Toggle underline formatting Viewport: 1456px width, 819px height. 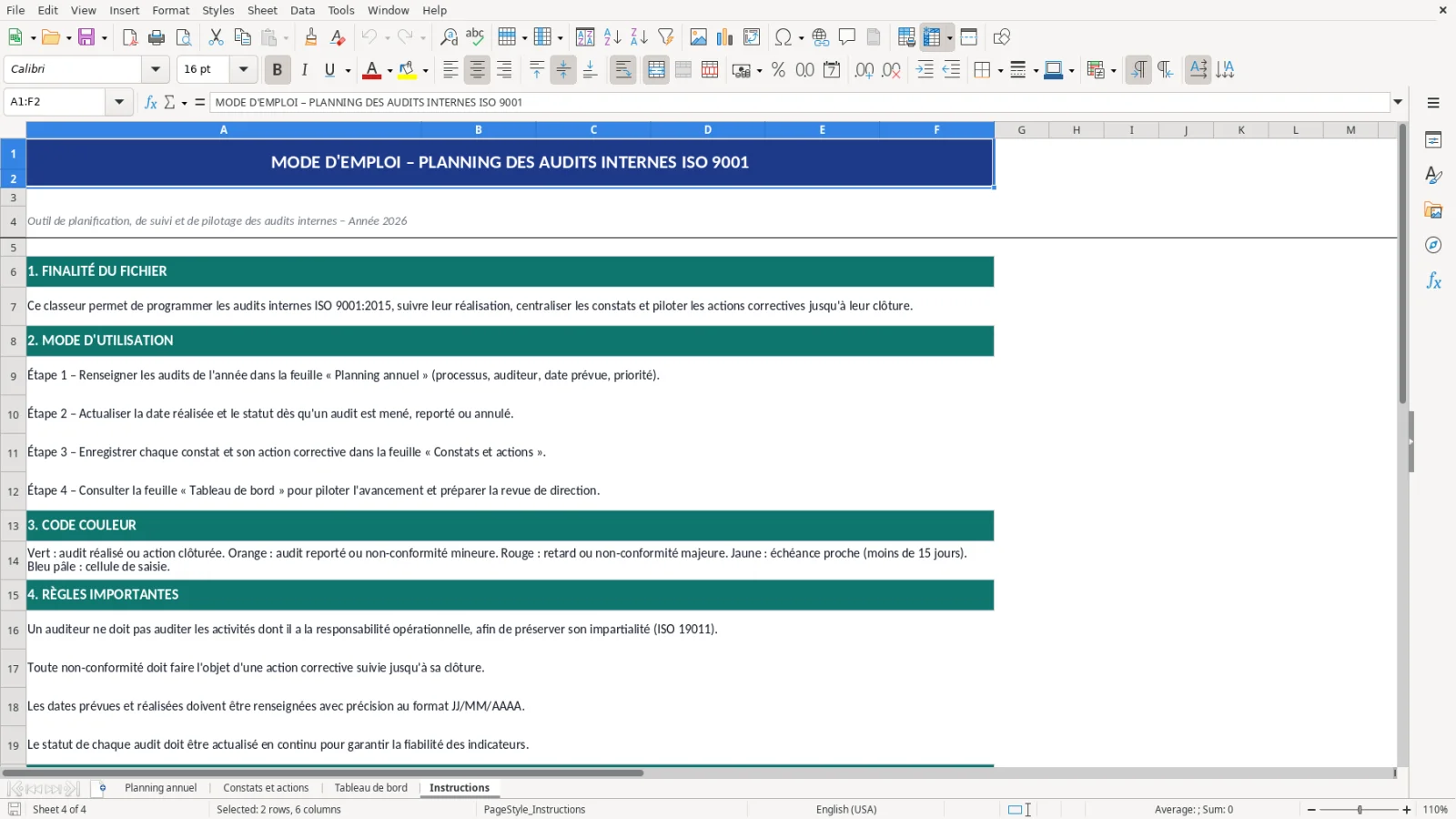pyautogui.click(x=329, y=70)
